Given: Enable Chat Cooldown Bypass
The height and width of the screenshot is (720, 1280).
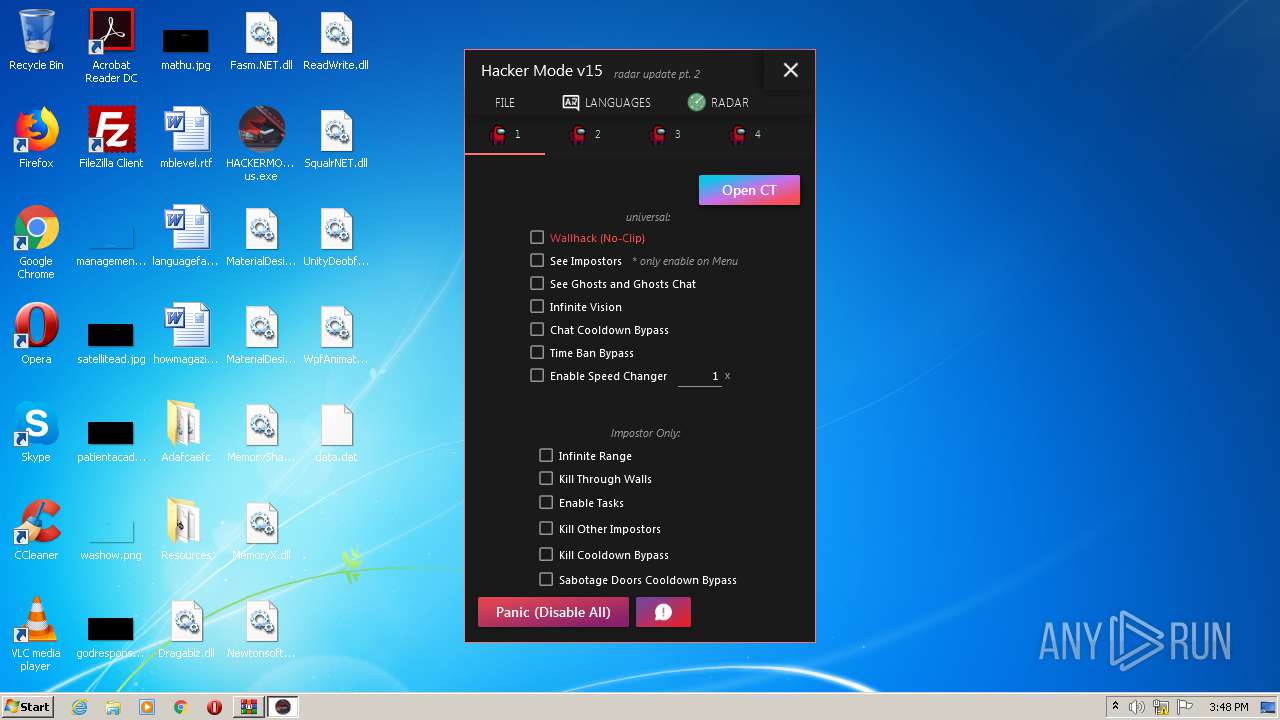Looking at the screenshot, I should click(537, 329).
